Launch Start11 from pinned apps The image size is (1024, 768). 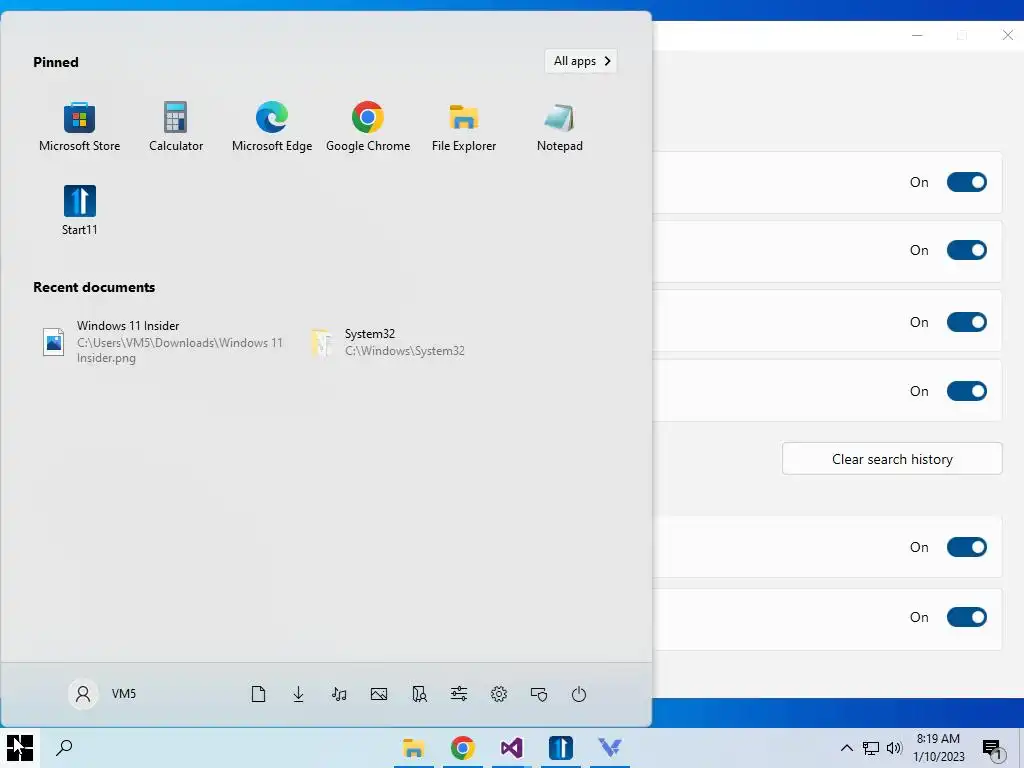80,210
